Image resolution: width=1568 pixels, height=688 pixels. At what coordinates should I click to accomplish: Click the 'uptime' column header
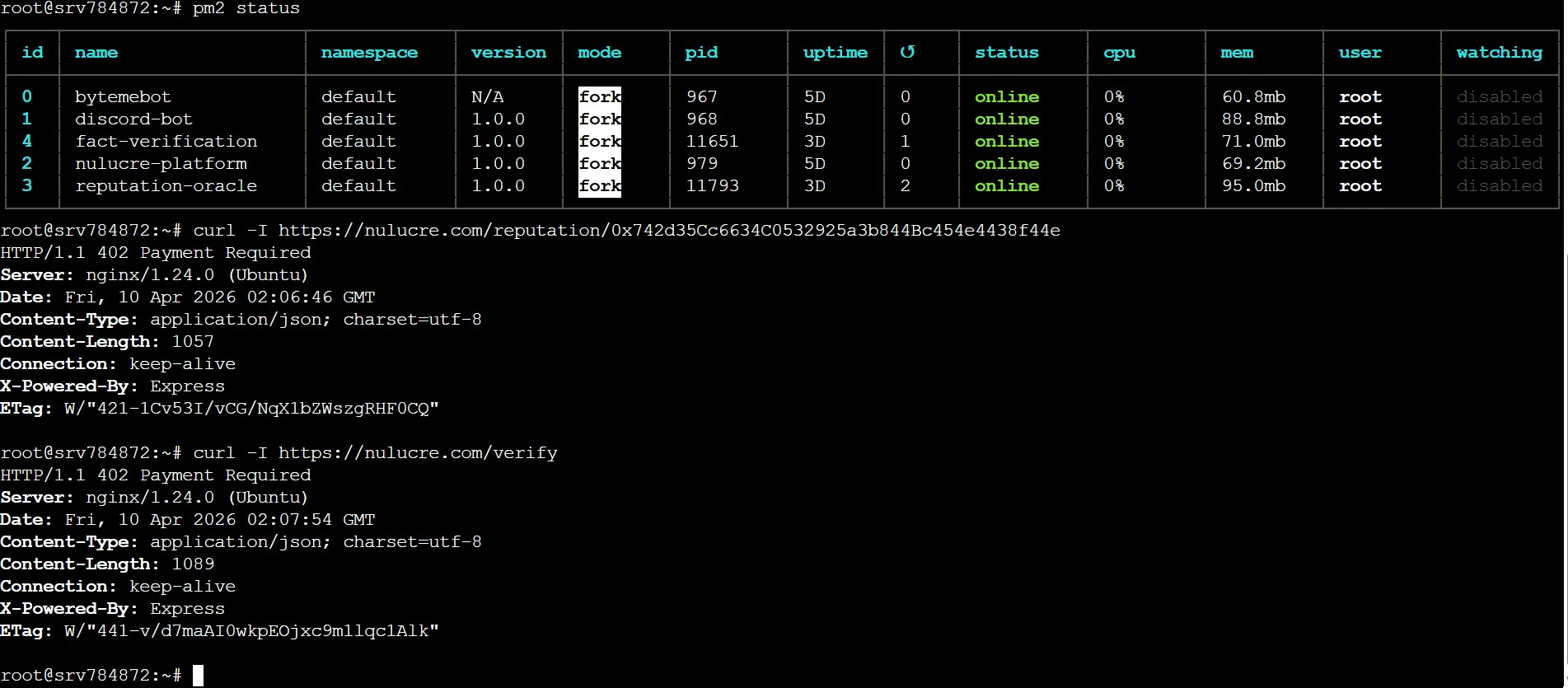pyautogui.click(x=835, y=53)
